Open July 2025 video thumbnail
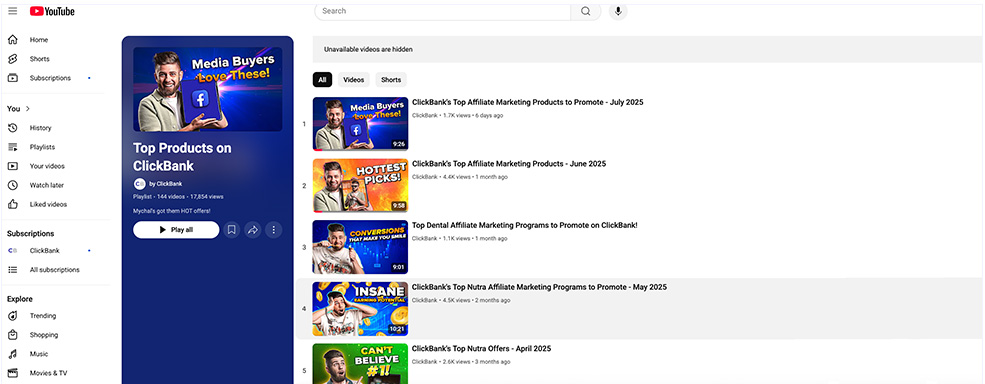985x384 pixels. (360, 124)
